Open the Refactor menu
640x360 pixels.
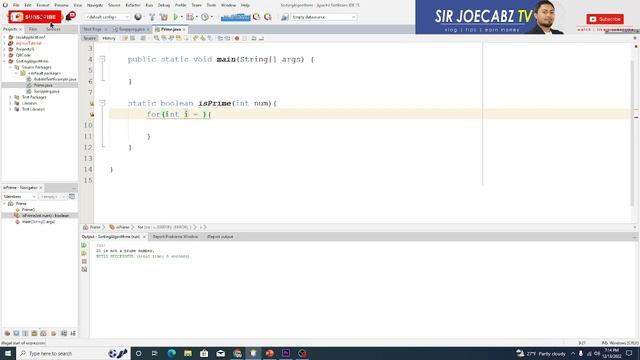pos(133,5)
